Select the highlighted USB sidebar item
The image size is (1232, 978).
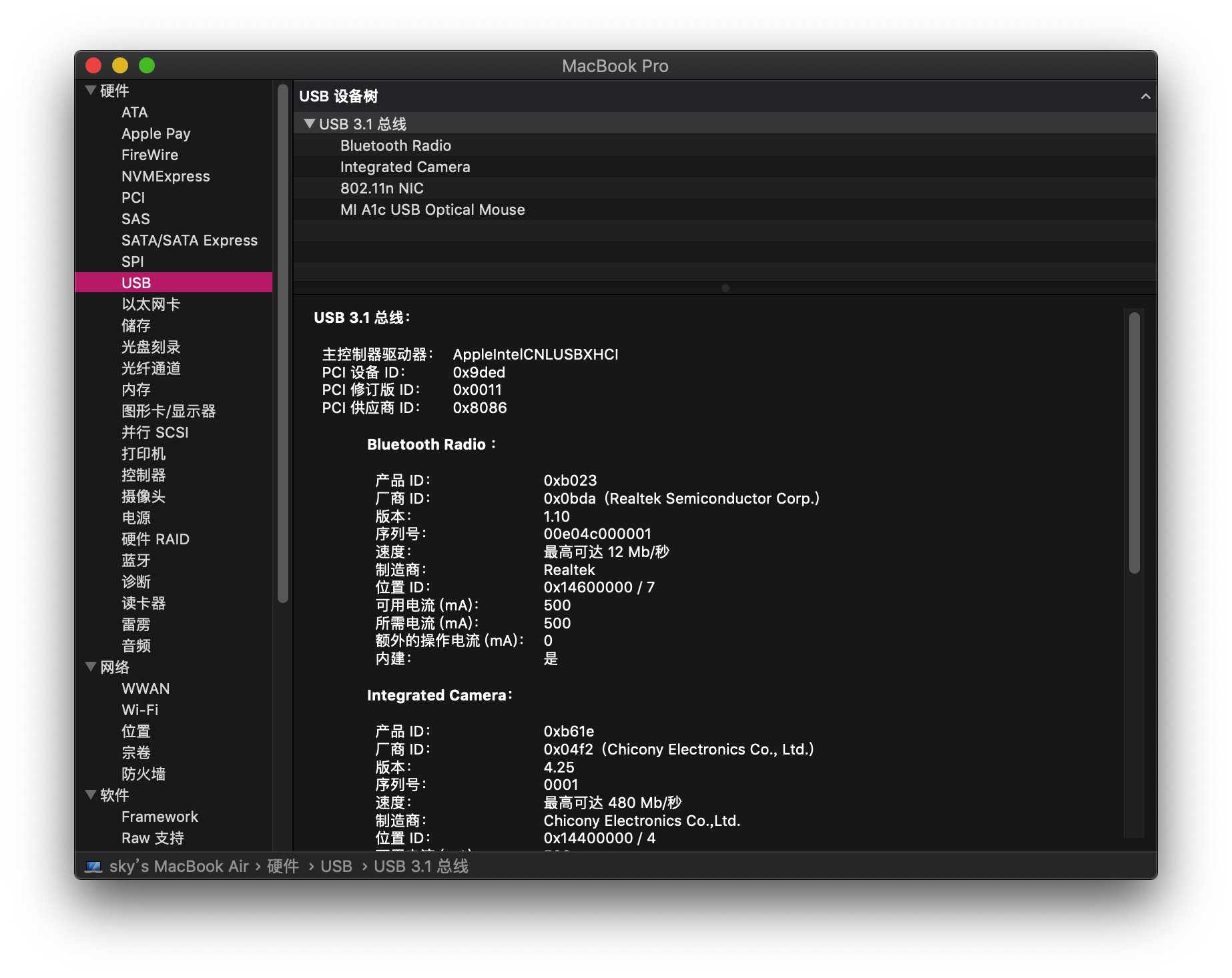[174, 282]
